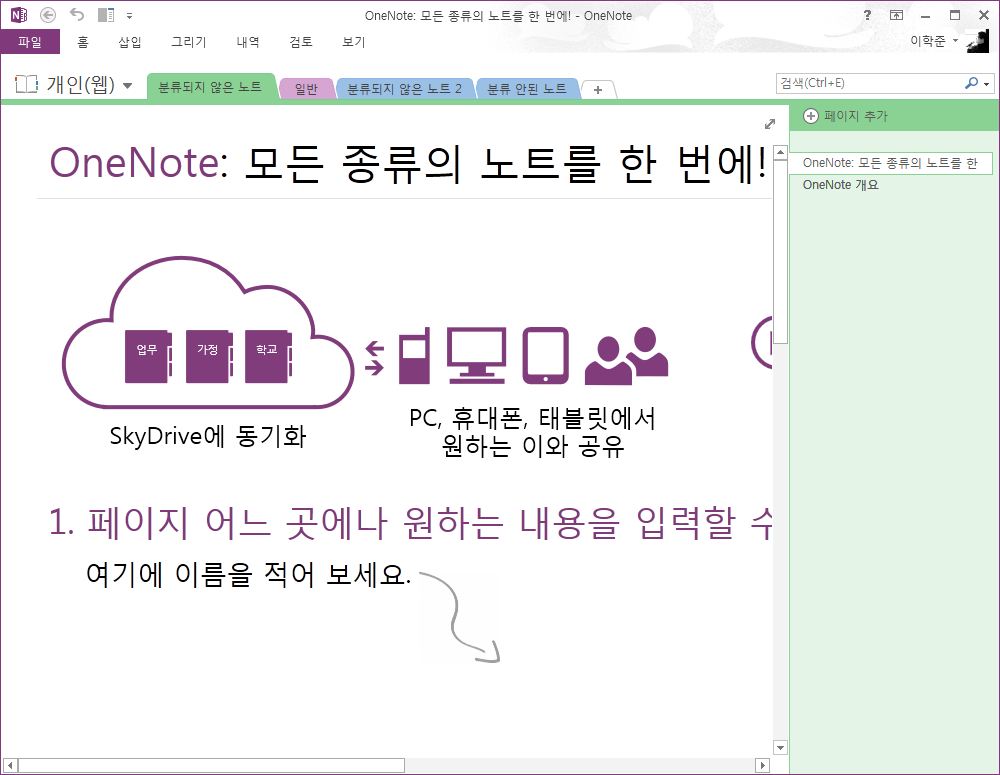Viewport: 1000px width, 775px height.
Task: Open the 일반 section tab
Action: pyautogui.click(x=306, y=89)
